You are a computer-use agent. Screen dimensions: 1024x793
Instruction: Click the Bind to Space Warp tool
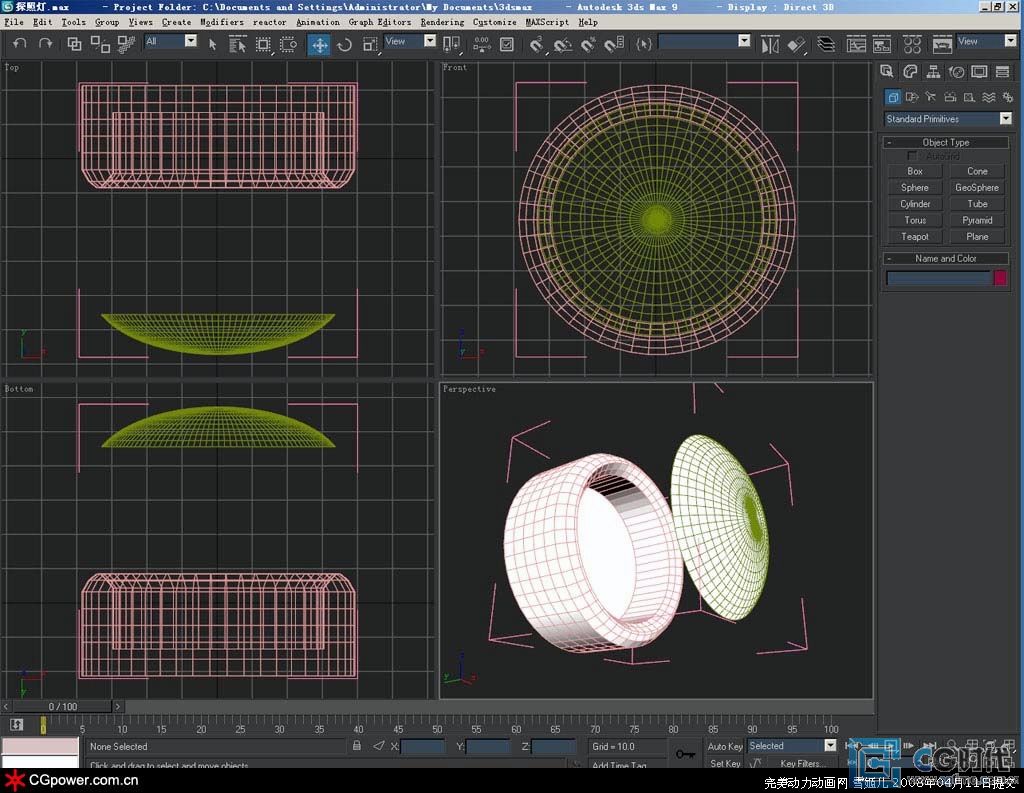125,44
